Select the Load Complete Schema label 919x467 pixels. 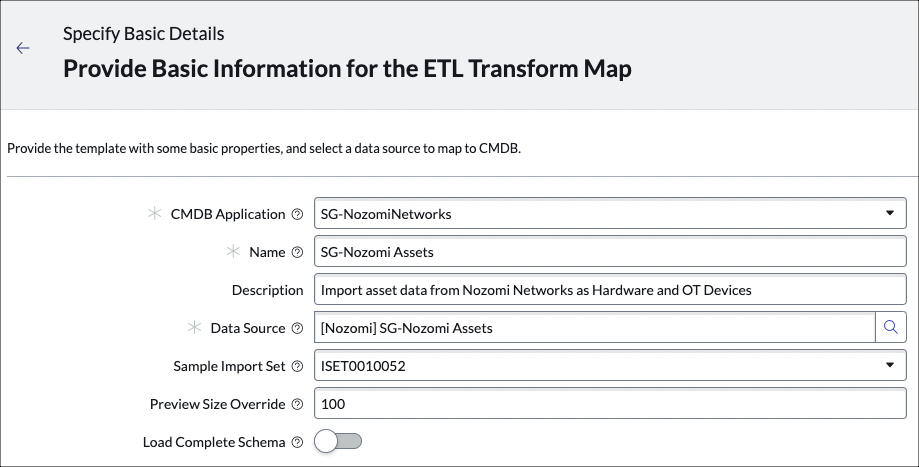[x=214, y=442]
